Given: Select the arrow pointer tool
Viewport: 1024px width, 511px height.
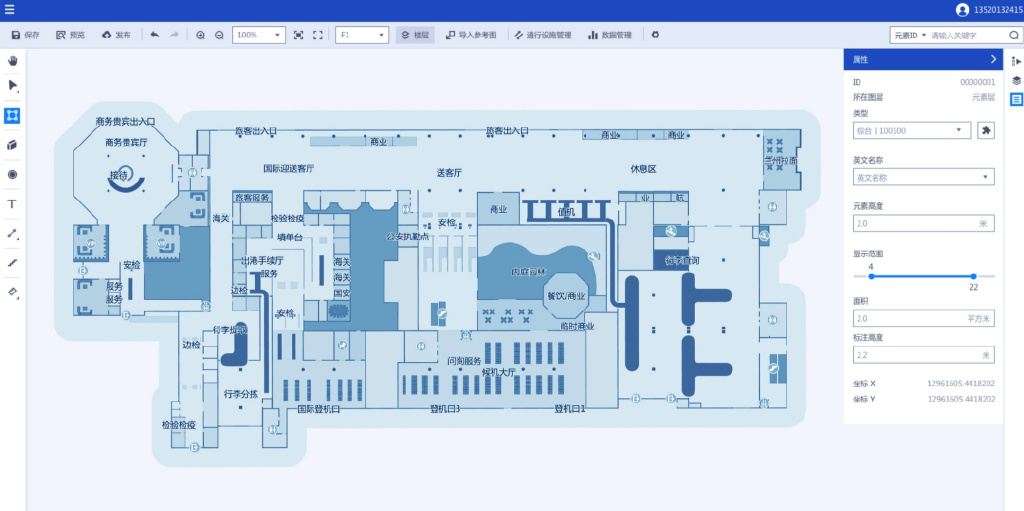Looking at the screenshot, I should coord(12,86).
